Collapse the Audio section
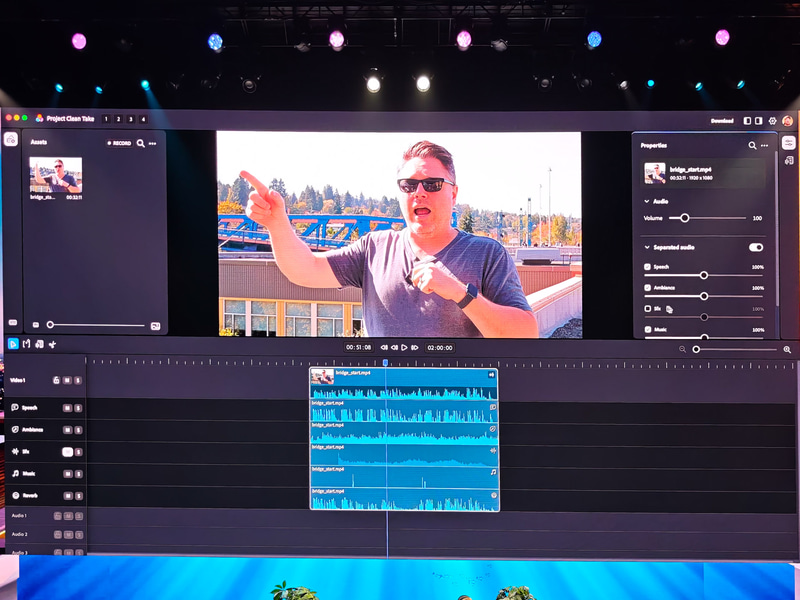The image size is (800, 600). (x=647, y=202)
